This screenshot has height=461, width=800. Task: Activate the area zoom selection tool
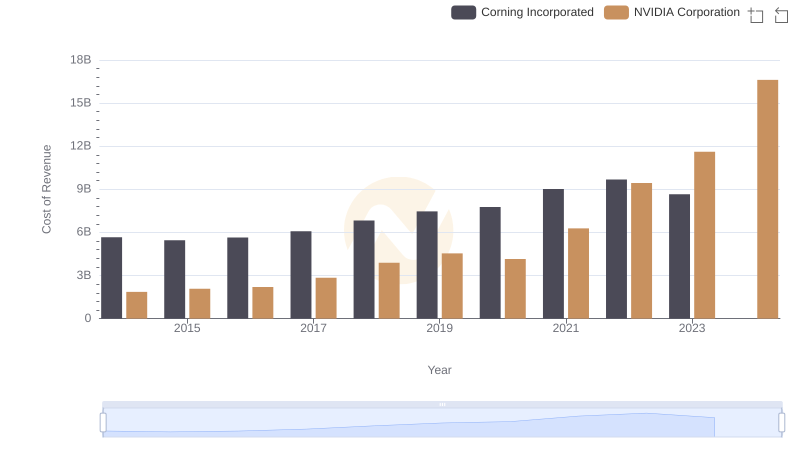coord(756,14)
